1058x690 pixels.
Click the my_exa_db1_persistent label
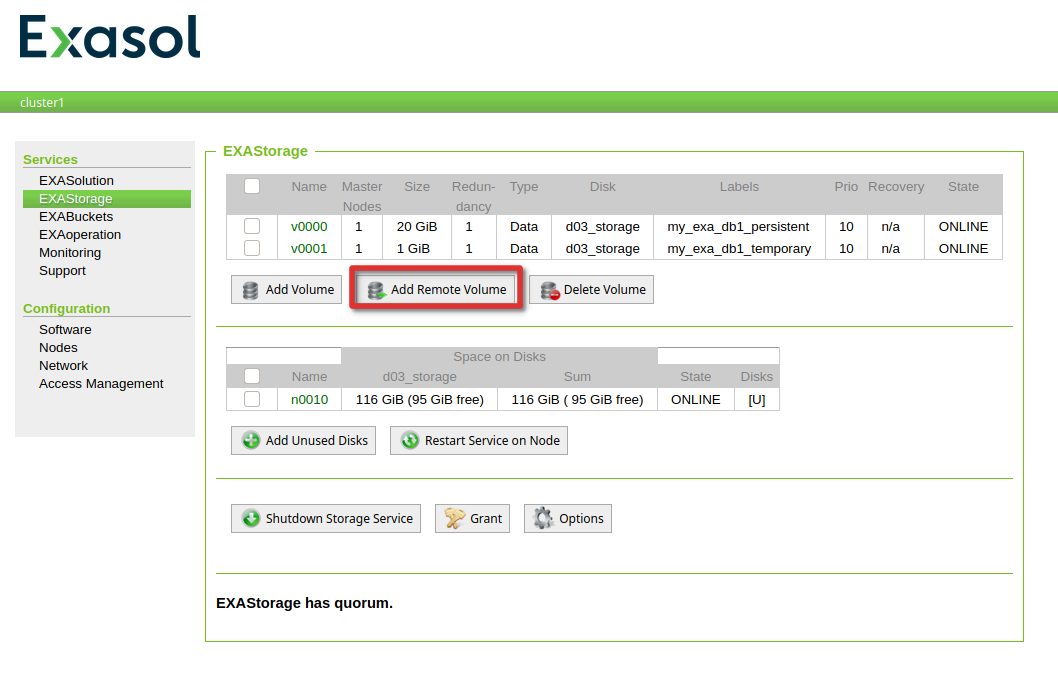pyautogui.click(x=738, y=227)
